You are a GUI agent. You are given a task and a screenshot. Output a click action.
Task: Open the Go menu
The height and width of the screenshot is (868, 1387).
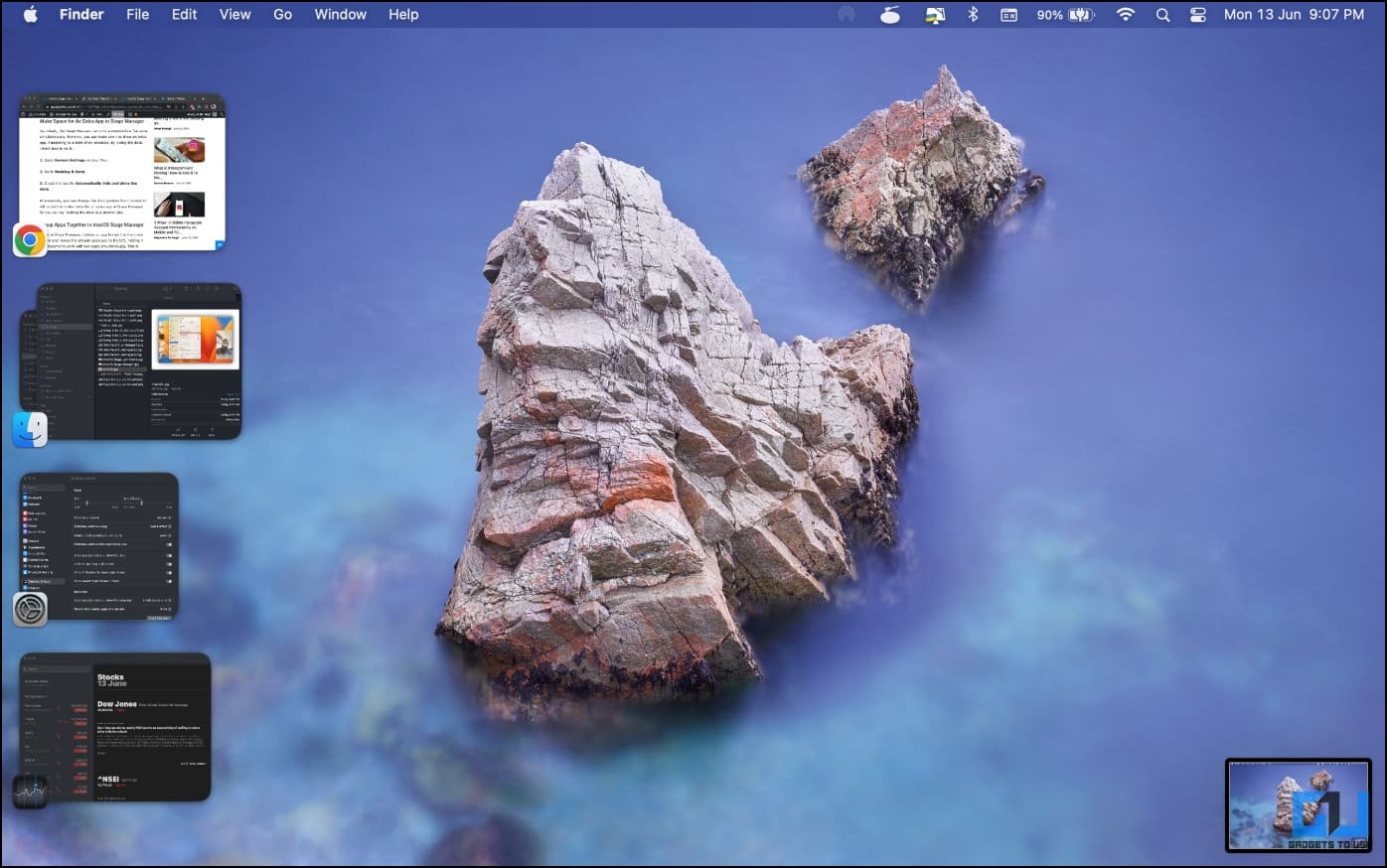282,14
